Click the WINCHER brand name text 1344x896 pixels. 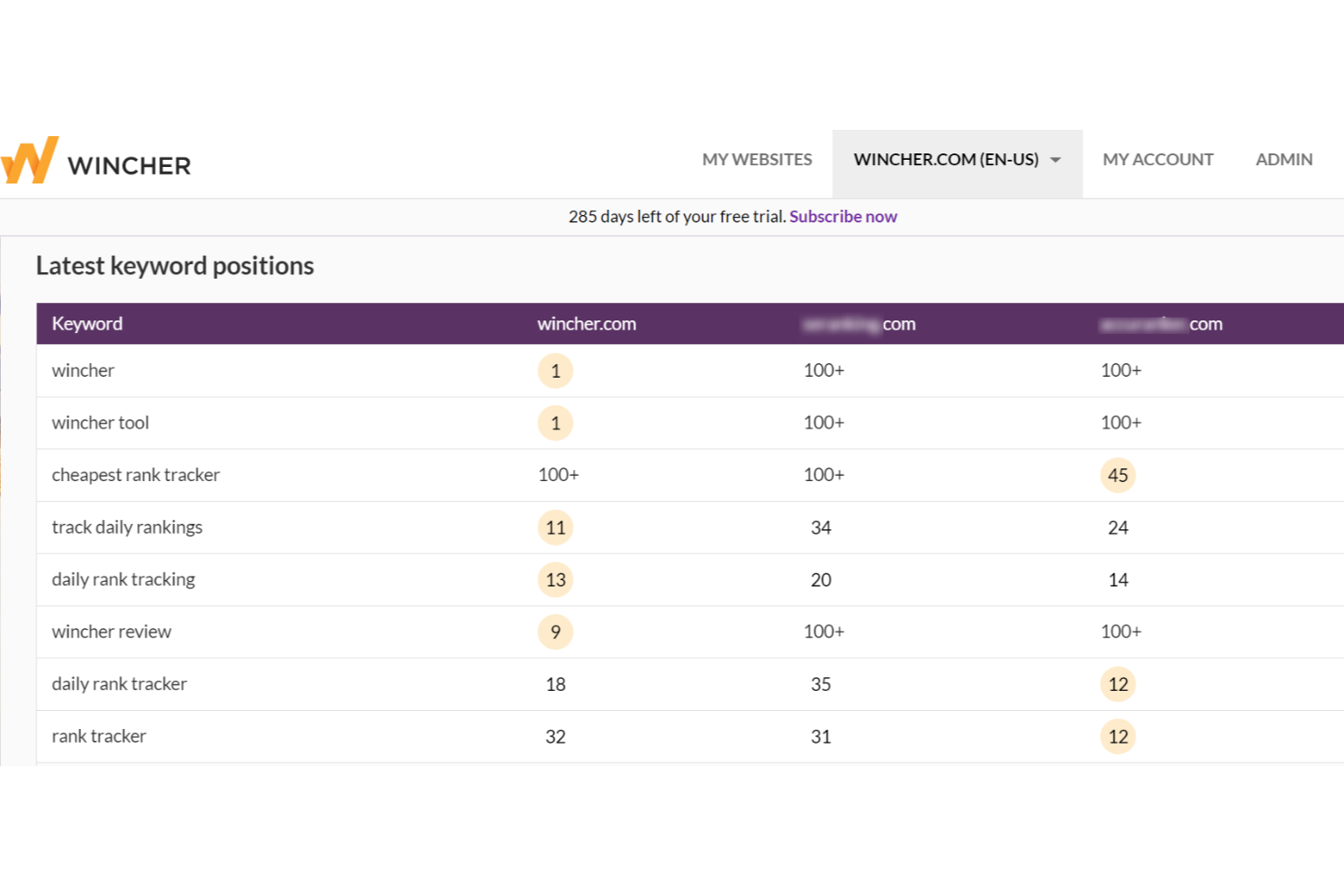tap(129, 166)
